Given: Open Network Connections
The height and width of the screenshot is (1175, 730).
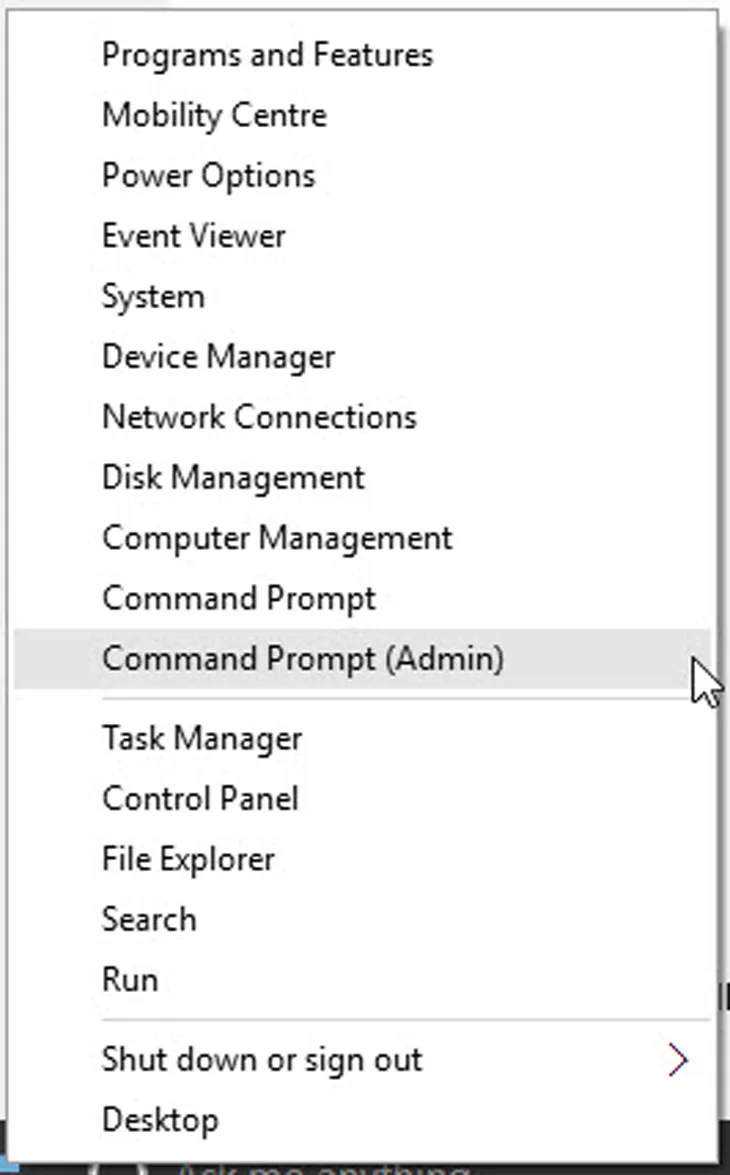Looking at the screenshot, I should pos(259,417).
